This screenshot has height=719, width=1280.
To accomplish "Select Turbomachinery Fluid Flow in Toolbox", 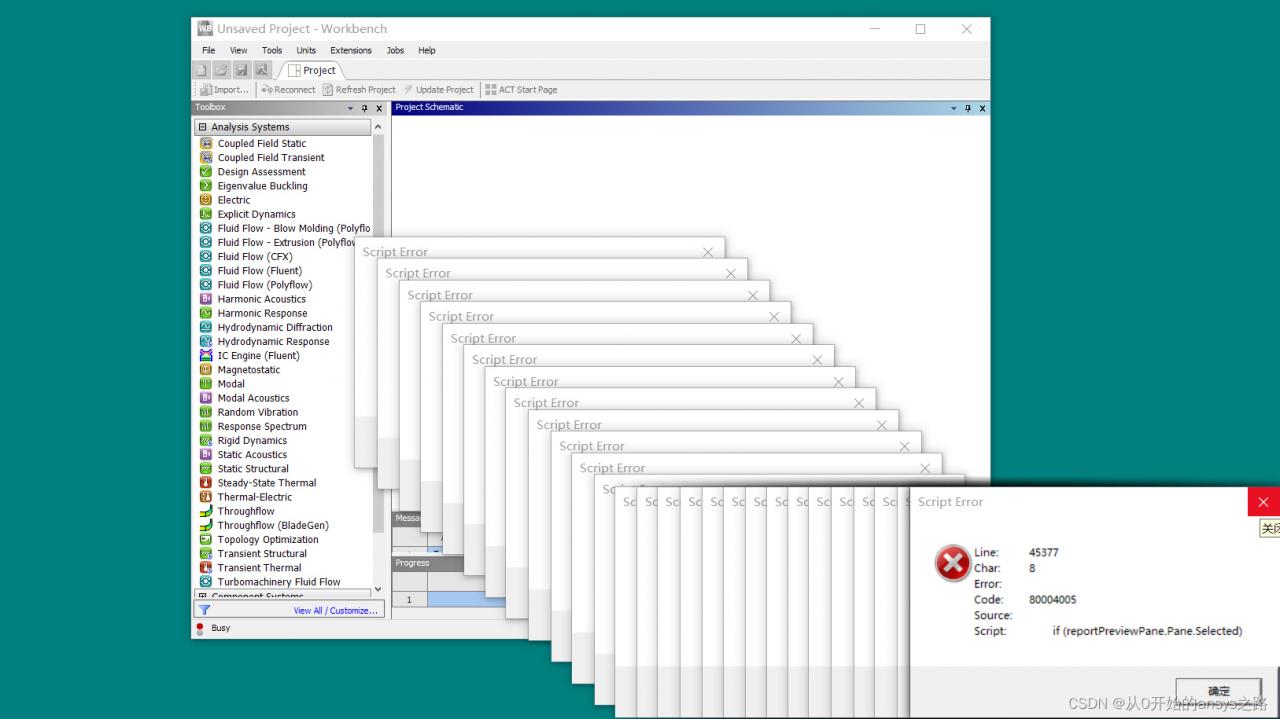I will coord(279,582).
